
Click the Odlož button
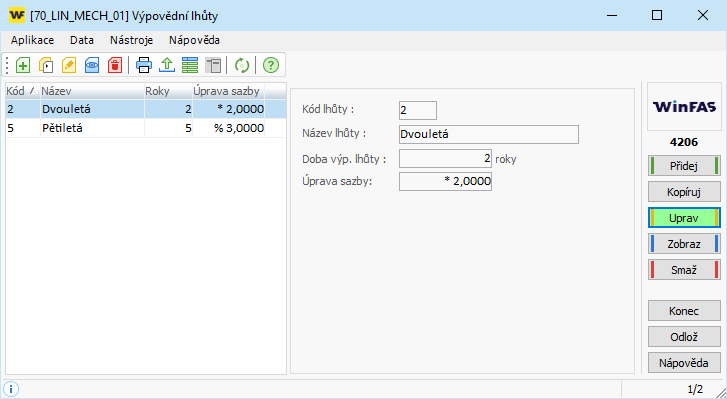tap(684, 337)
